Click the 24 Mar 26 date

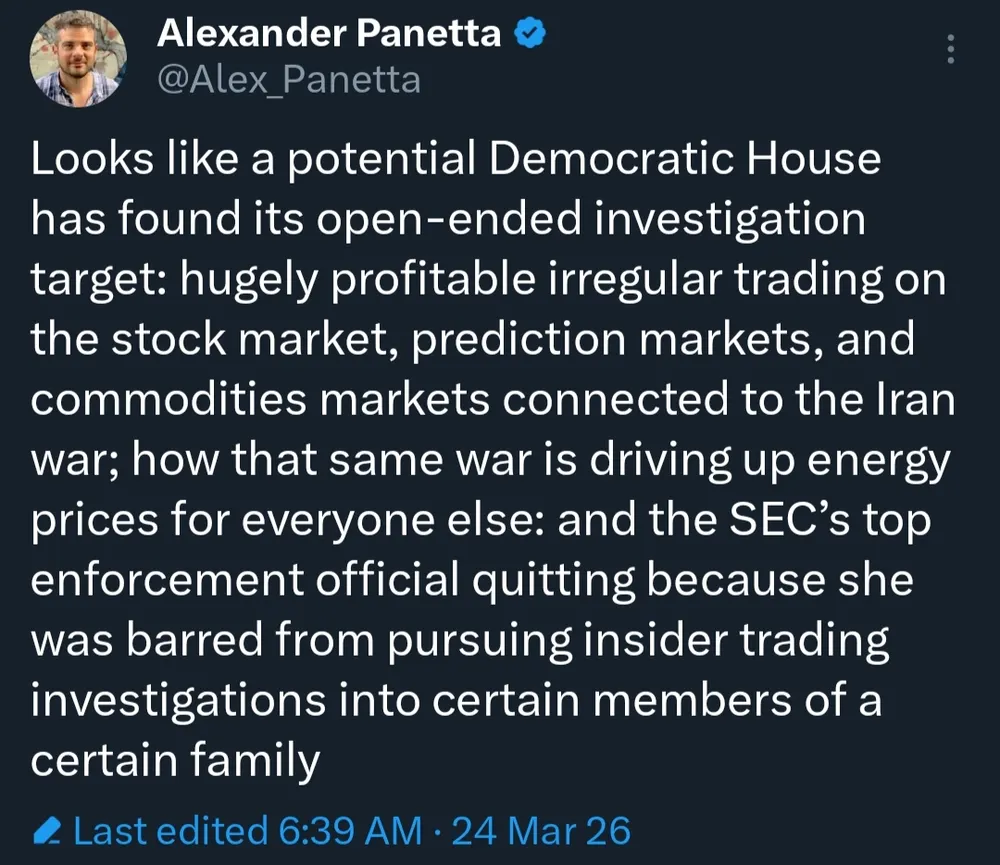pyautogui.click(x=541, y=830)
